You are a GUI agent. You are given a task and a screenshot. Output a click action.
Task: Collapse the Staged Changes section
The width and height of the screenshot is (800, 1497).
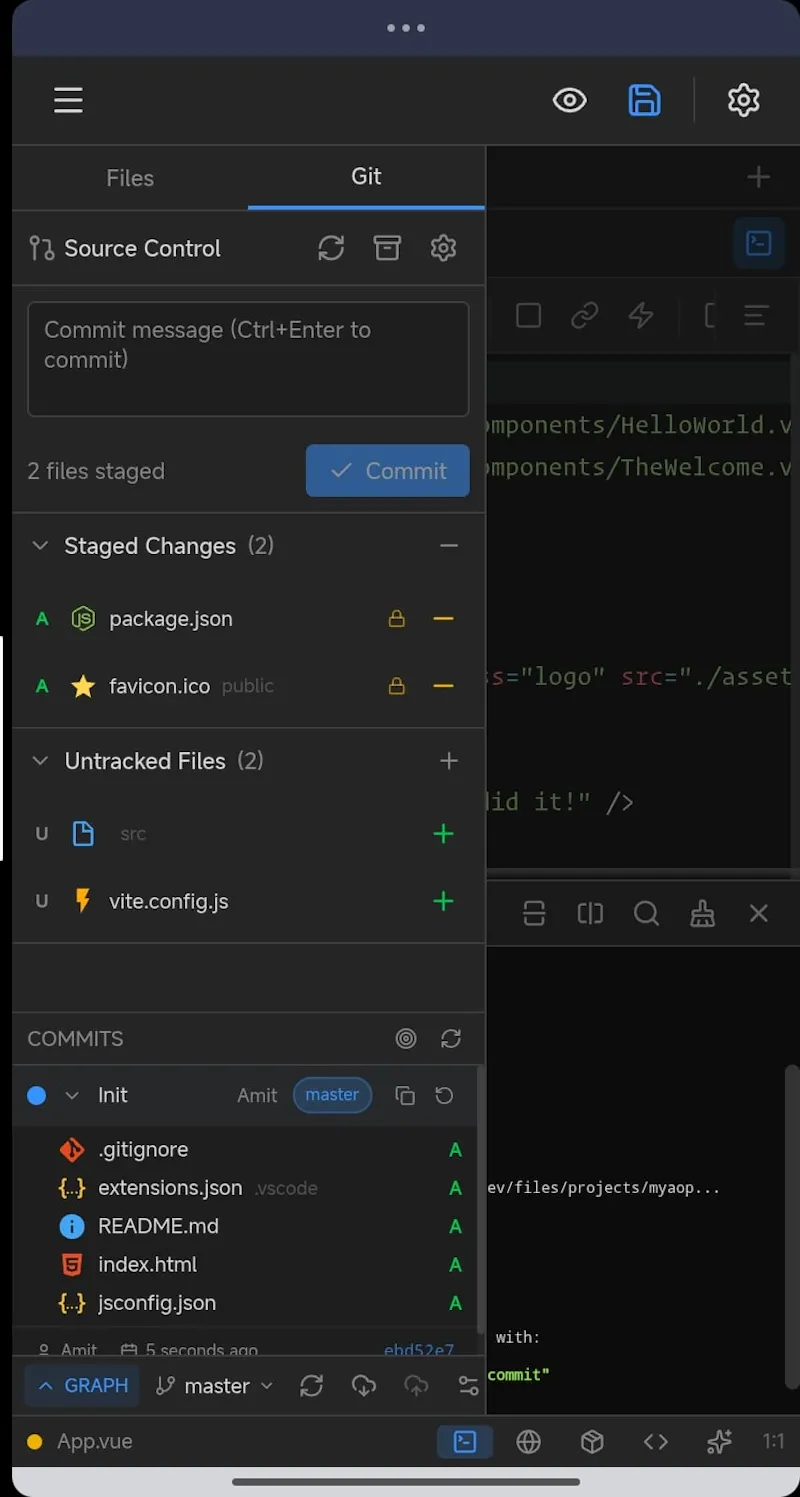(x=40, y=546)
